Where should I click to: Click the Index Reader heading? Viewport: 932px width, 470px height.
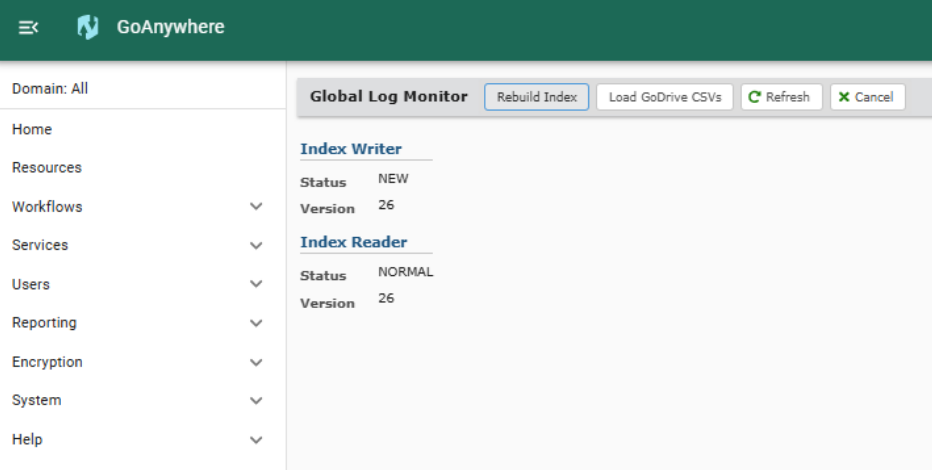pyautogui.click(x=354, y=242)
